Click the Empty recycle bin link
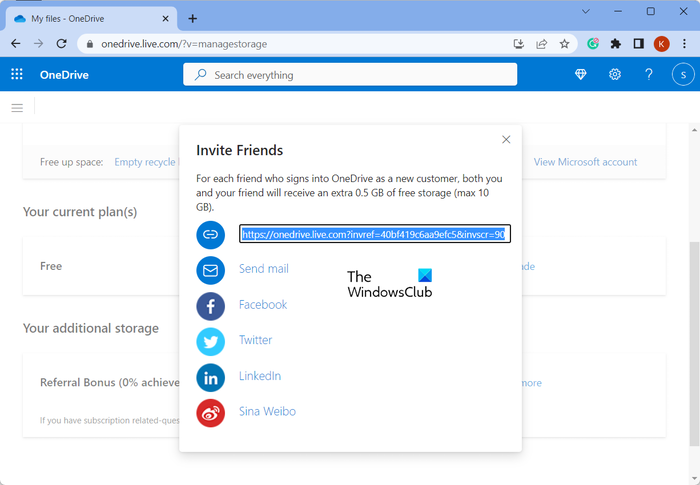 [146, 162]
